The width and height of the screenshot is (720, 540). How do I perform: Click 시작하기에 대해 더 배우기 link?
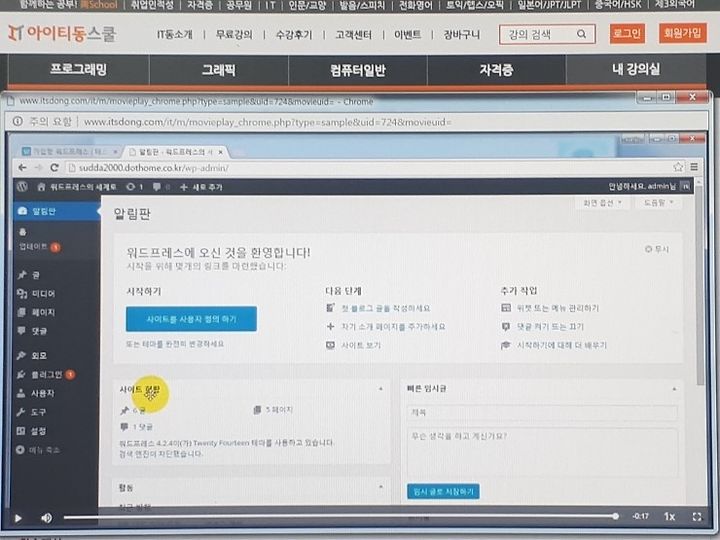pos(562,345)
